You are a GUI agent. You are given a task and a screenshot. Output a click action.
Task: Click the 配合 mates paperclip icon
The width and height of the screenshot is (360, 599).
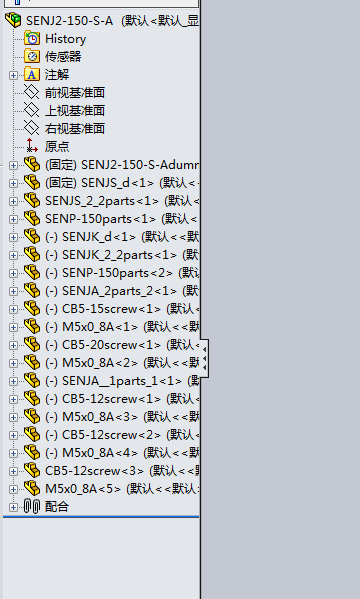pos(32,507)
